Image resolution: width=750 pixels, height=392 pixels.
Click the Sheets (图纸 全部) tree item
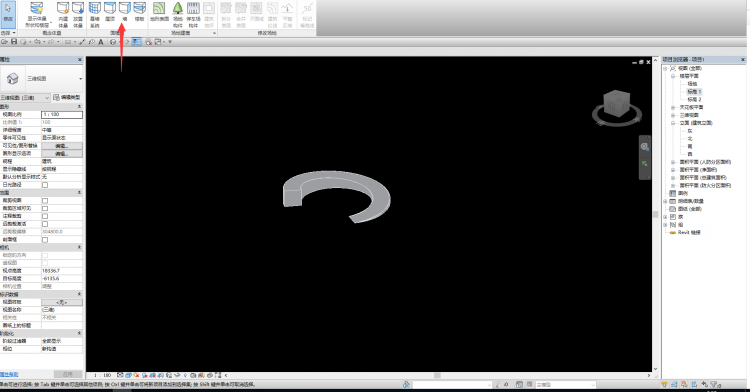coord(689,209)
